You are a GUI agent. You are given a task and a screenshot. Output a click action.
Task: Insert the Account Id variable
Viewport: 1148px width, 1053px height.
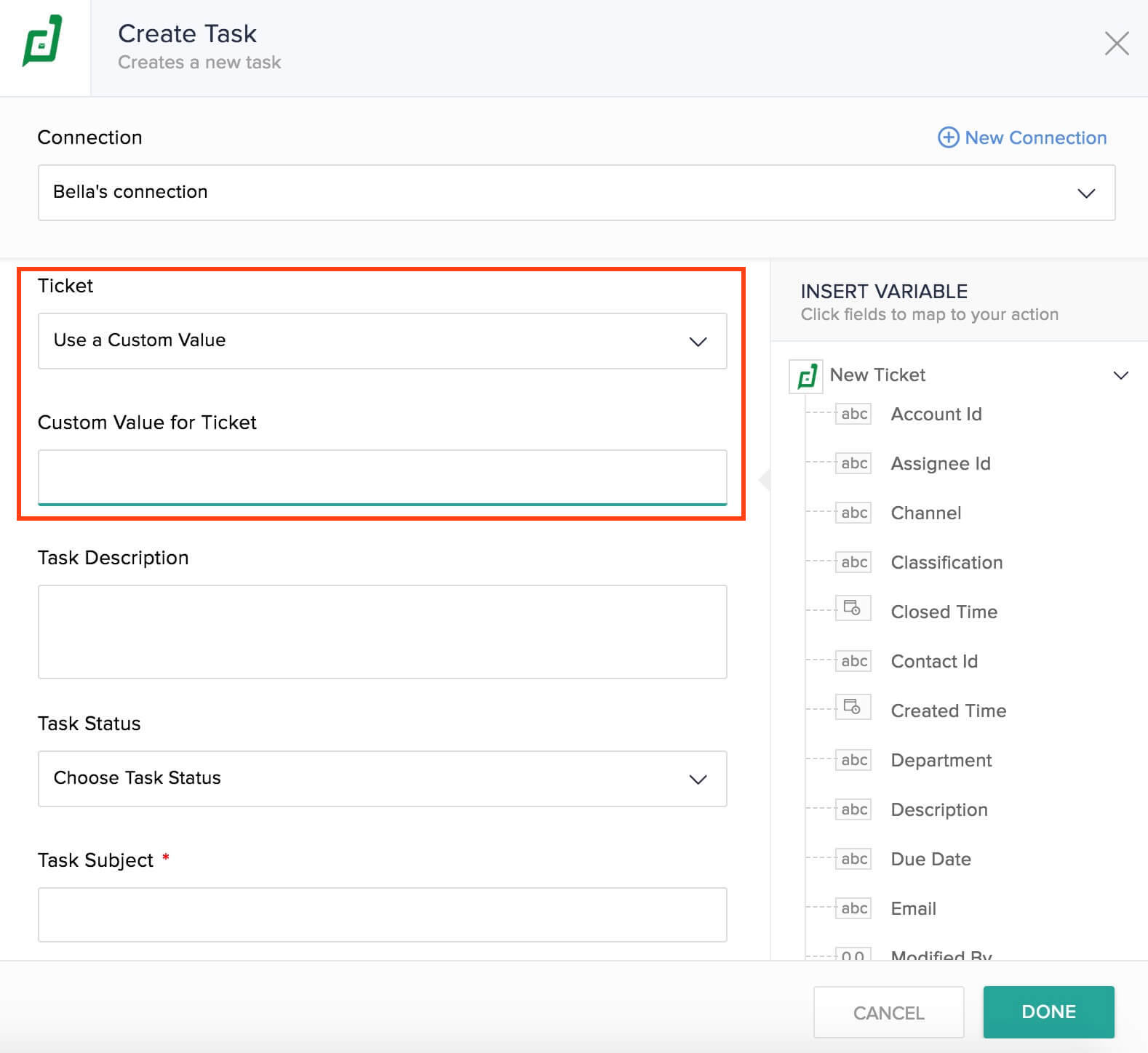[936, 415]
